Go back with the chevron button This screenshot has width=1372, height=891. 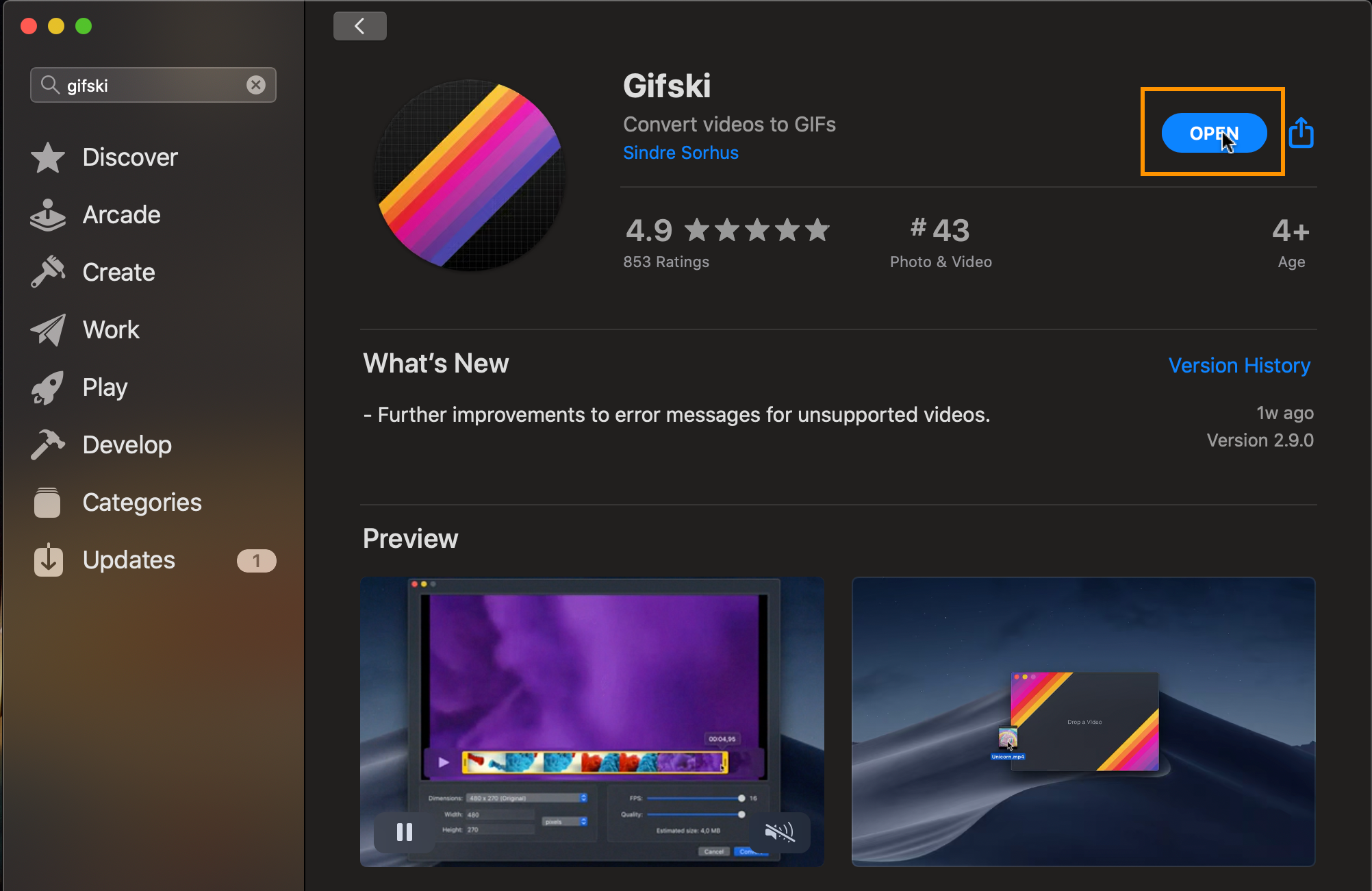click(359, 26)
